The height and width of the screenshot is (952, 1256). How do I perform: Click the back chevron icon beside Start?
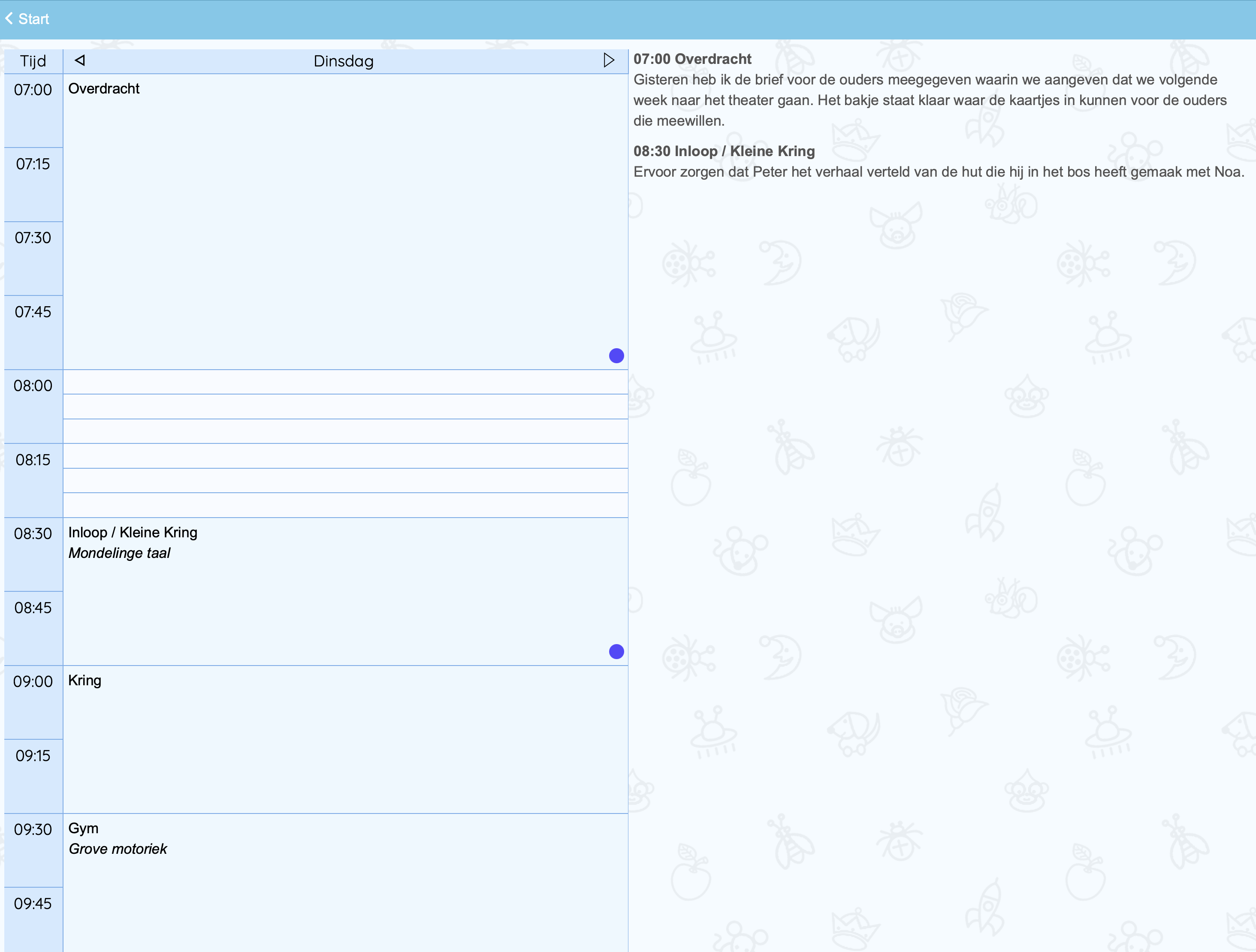(x=9, y=19)
